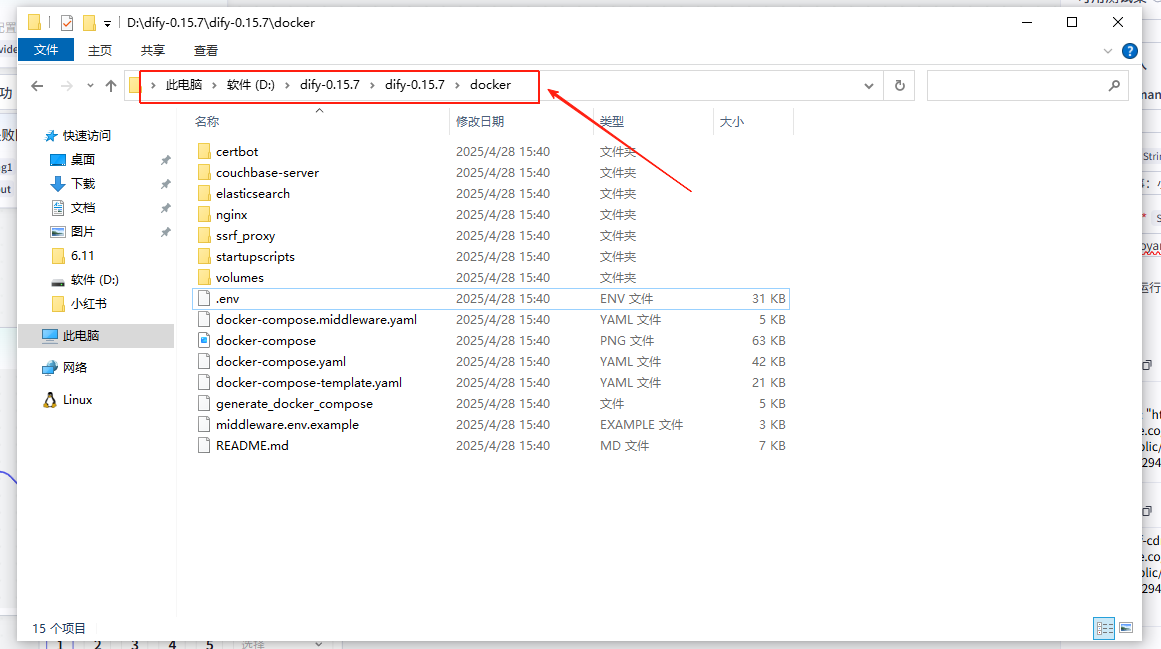The width and height of the screenshot is (1161, 649).
Task: Switch to large icons view layout
Action: point(1126,628)
